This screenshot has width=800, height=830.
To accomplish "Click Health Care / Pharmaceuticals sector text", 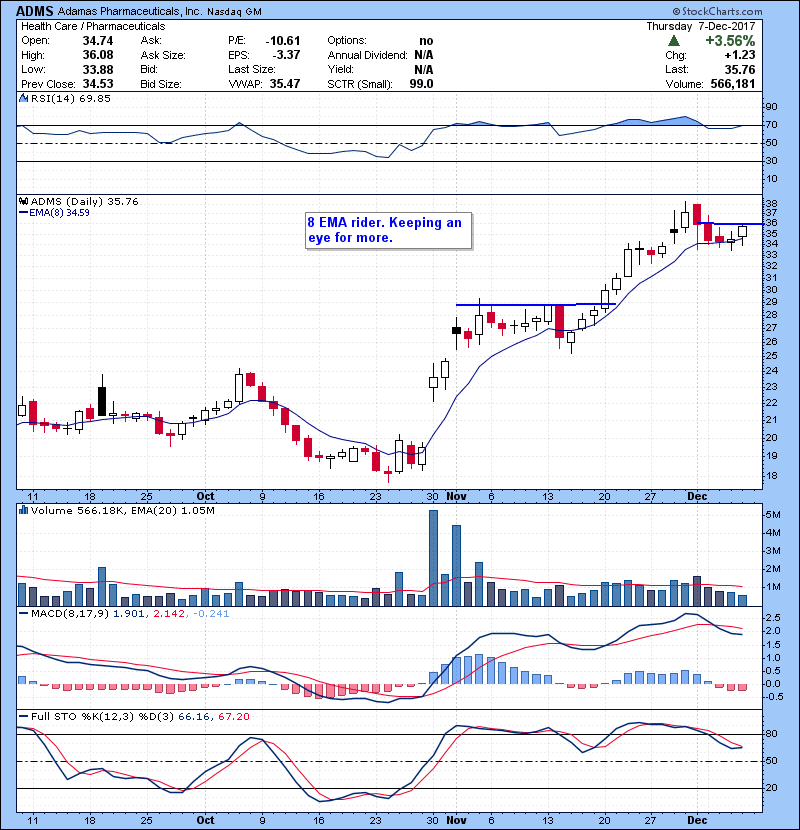I will coord(93,26).
